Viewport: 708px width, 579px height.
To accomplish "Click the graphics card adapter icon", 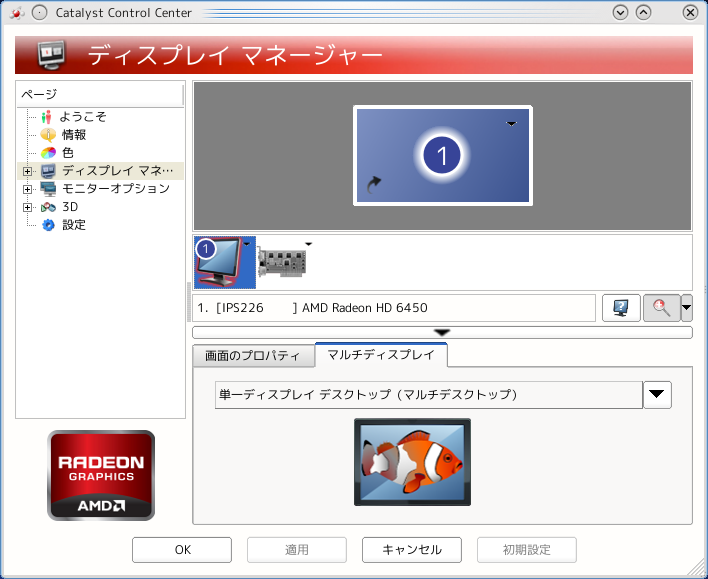I will (x=282, y=262).
